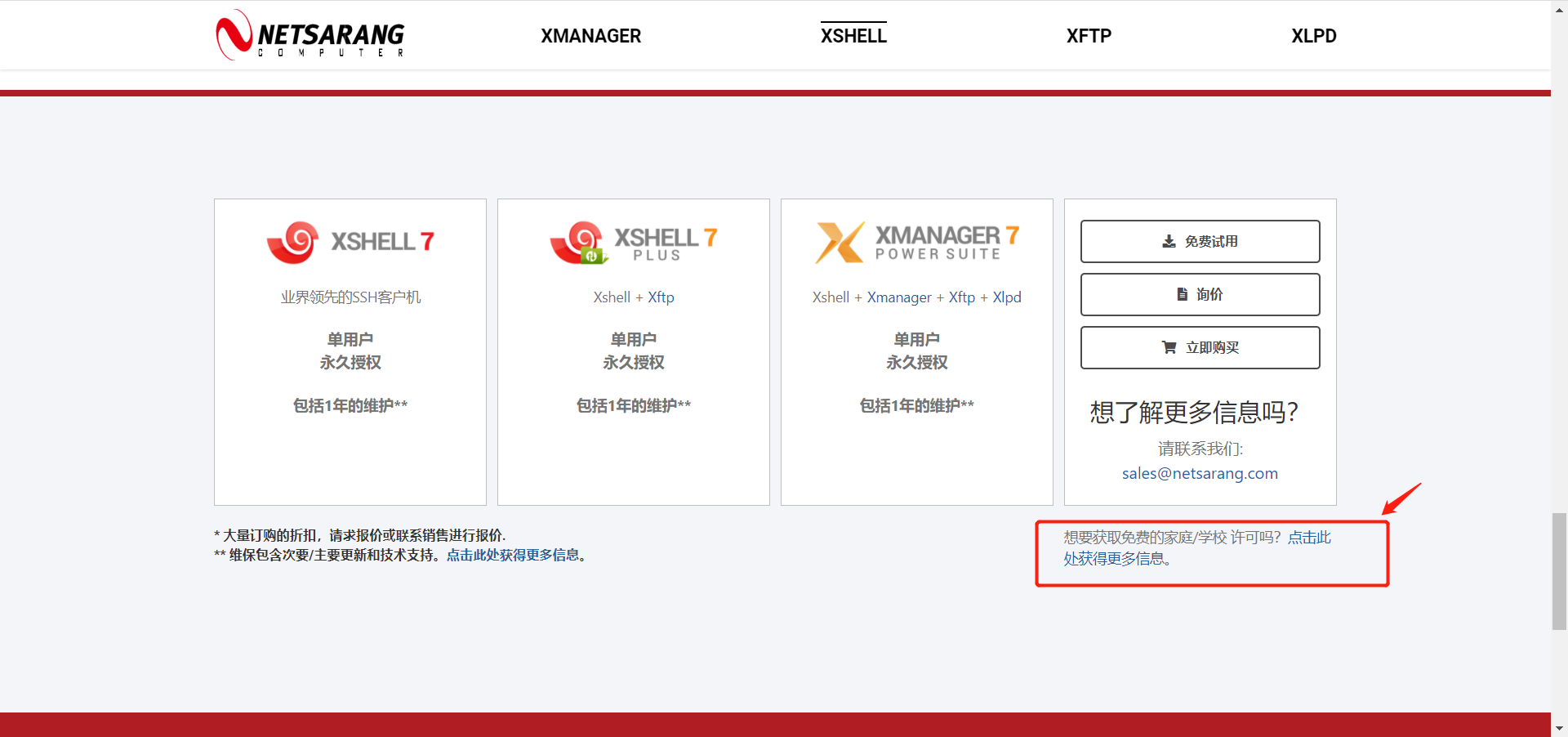1568x737 pixels.
Task: Click the NetSarang Computer logo
Action: click(x=310, y=35)
